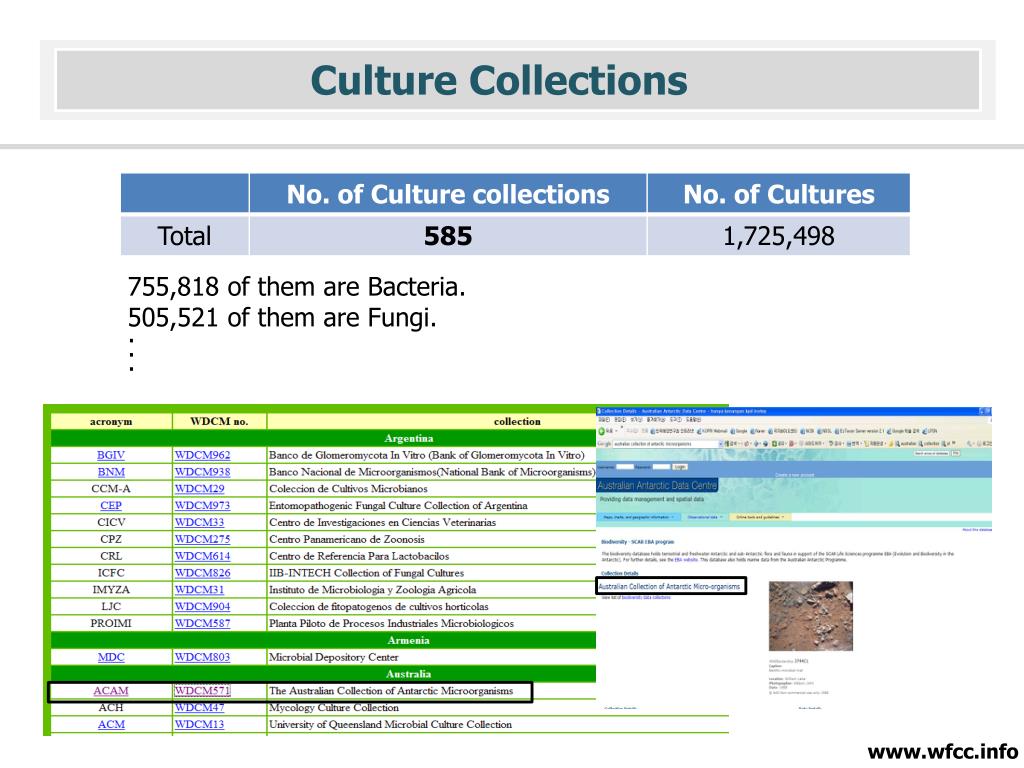Follow the WDCM33 link
Image resolution: width=1024 pixels, height=768 pixels.
[199, 522]
